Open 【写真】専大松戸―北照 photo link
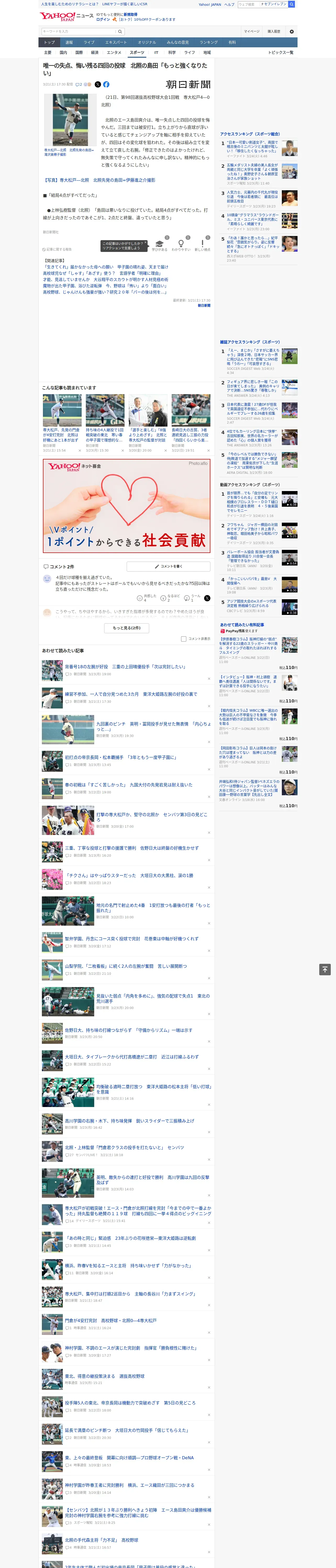 pos(99,180)
